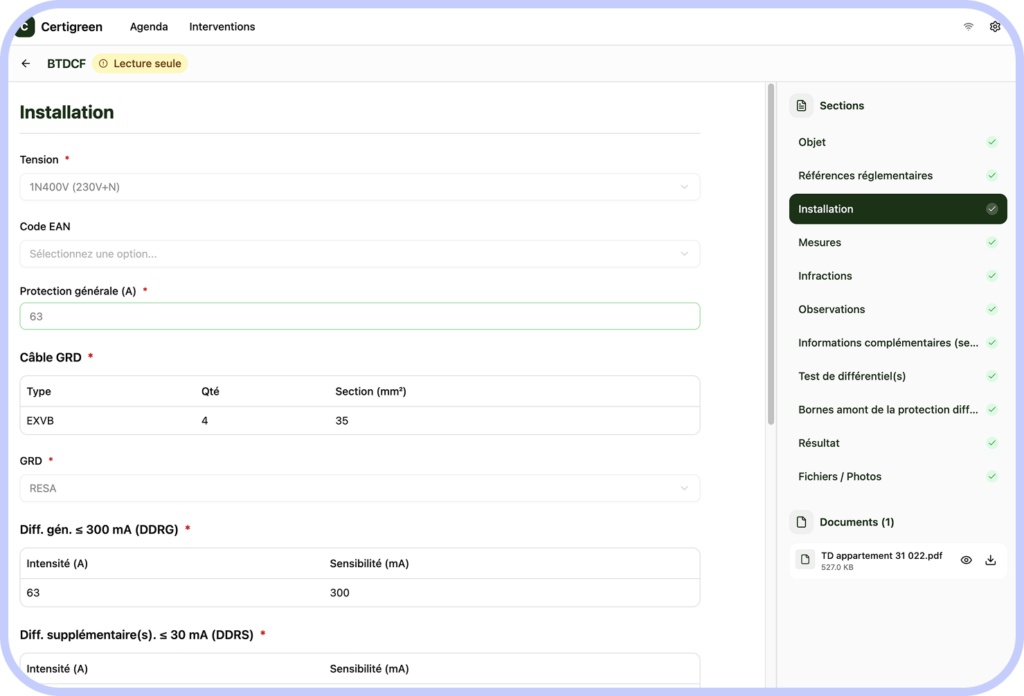Click the TD appartement 31 022.pdf filename
The height and width of the screenshot is (696, 1024).
point(881,556)
